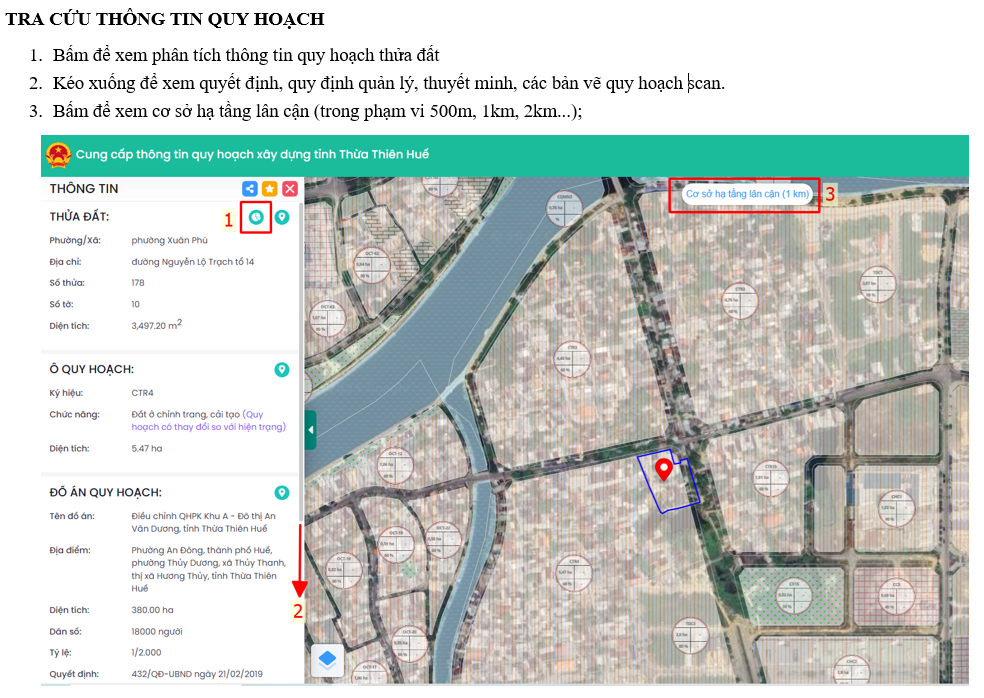This screenshot has height=698, width=984.
Task: Open the map layers button
Action: pos(327,660)
